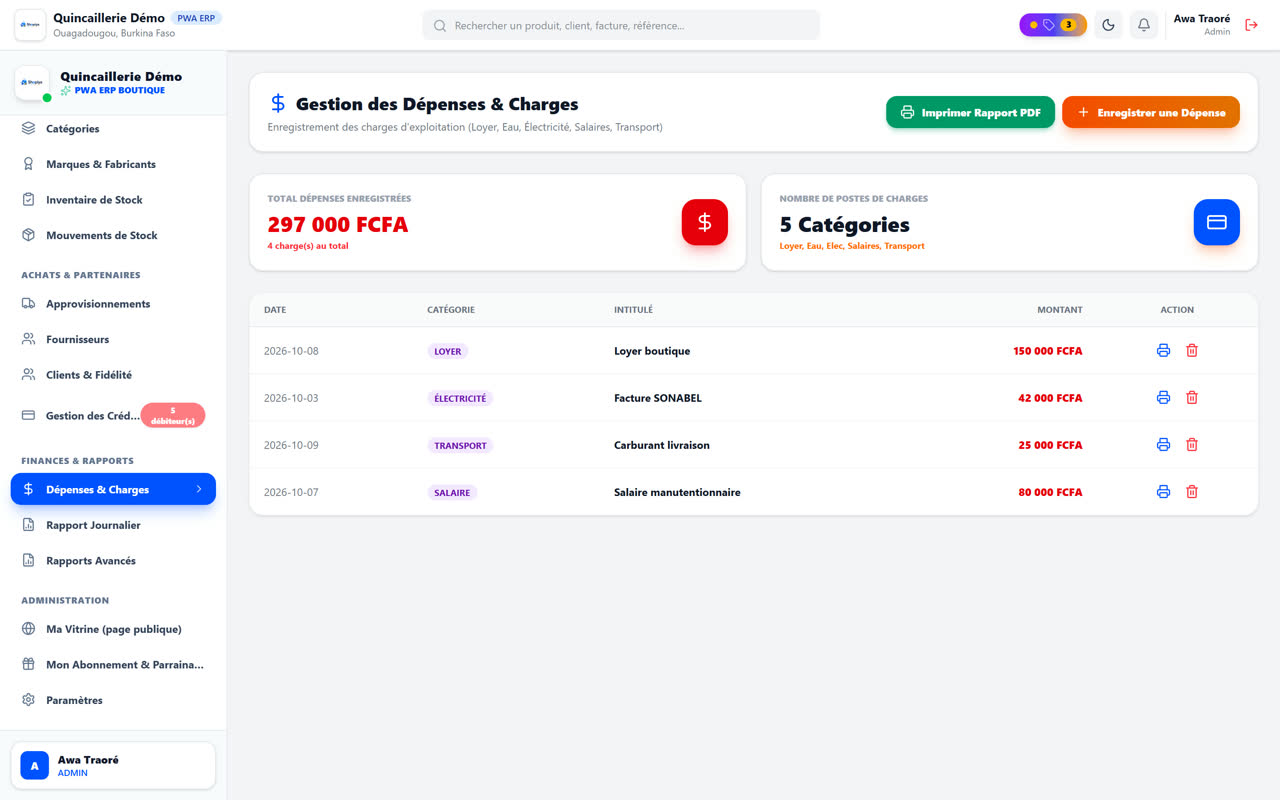
Task: Click the chevron on Dépenses & Charges
Action: [x=199, y=490]
